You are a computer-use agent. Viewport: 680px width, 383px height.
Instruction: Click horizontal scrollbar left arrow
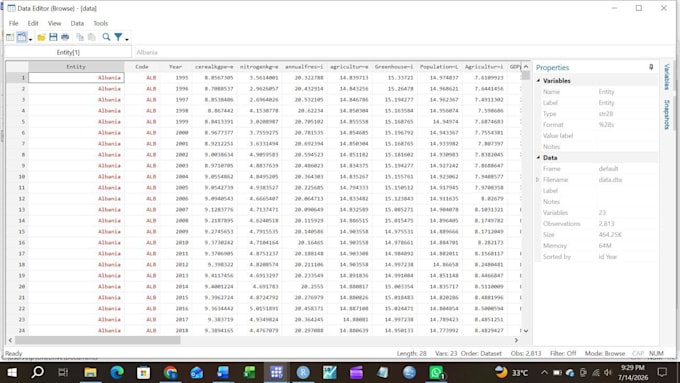pos(10,340)
